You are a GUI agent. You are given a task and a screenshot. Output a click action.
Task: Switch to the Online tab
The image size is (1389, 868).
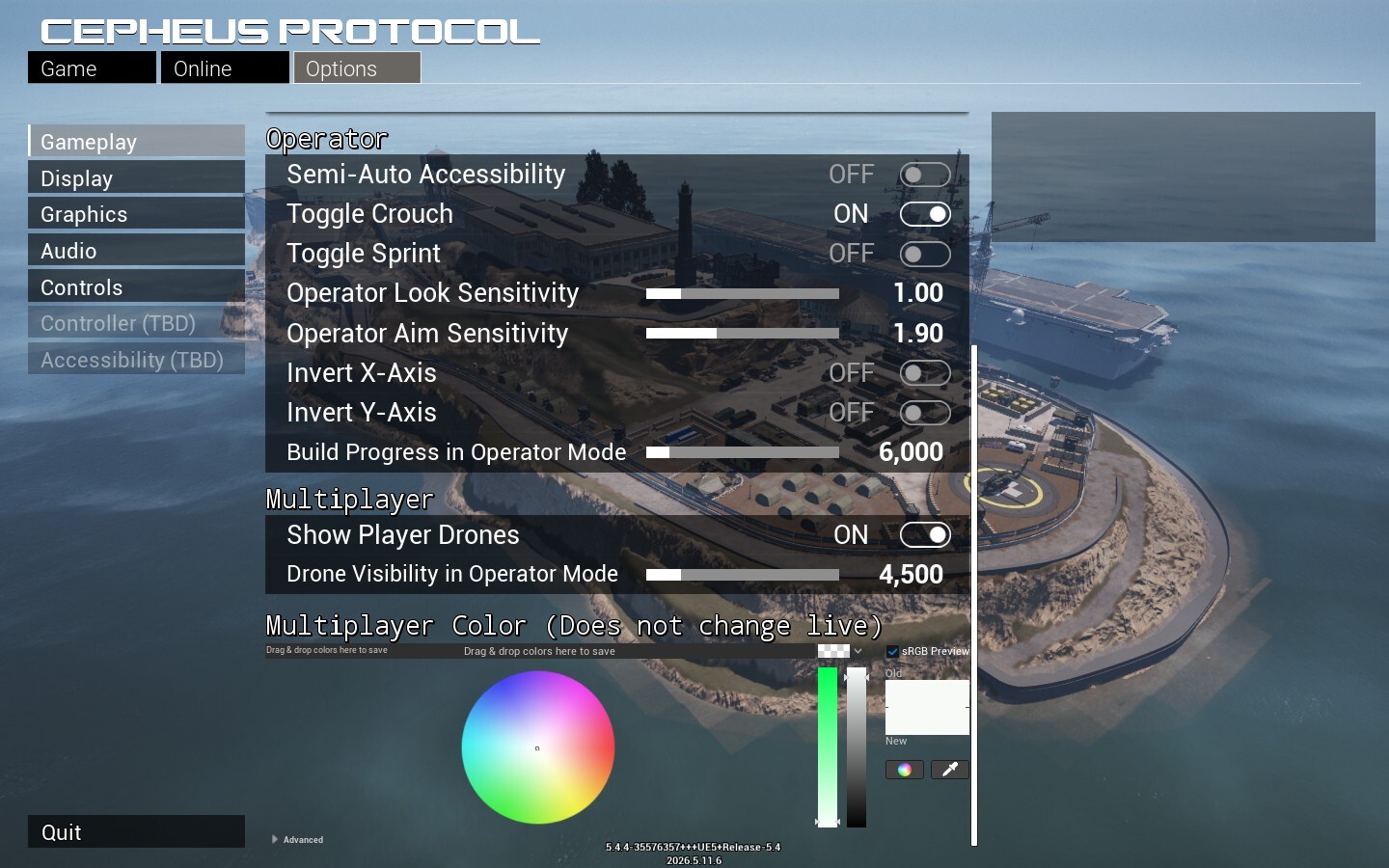[225, 68]
